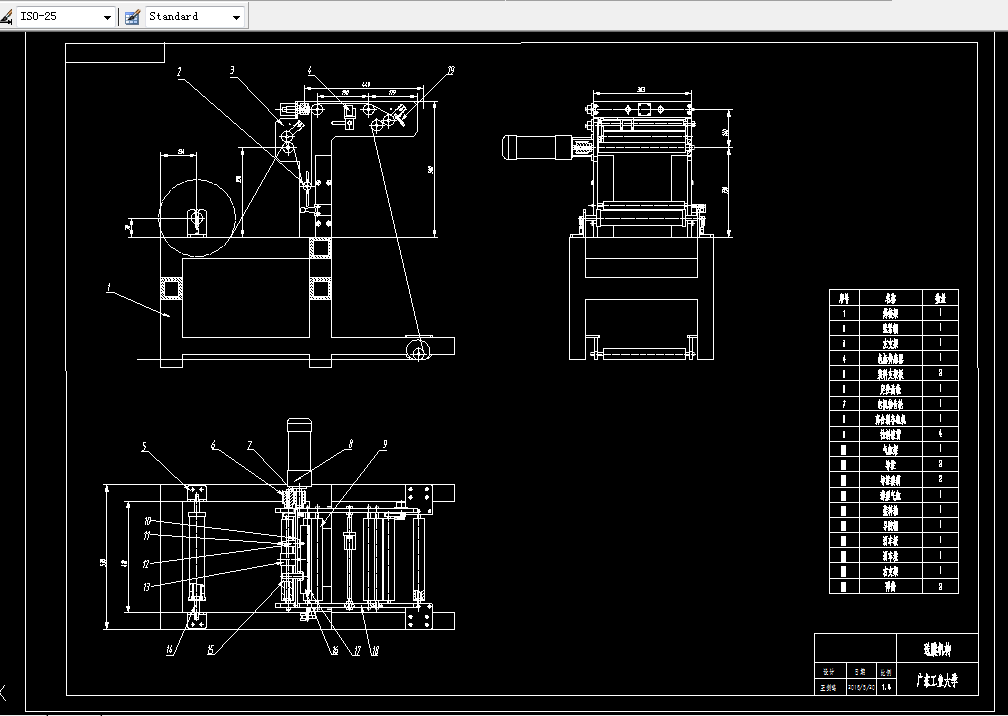Select callout number 1 pointing to machine frame
This screenshot has width=1008, height=716.
click(109, 287)
